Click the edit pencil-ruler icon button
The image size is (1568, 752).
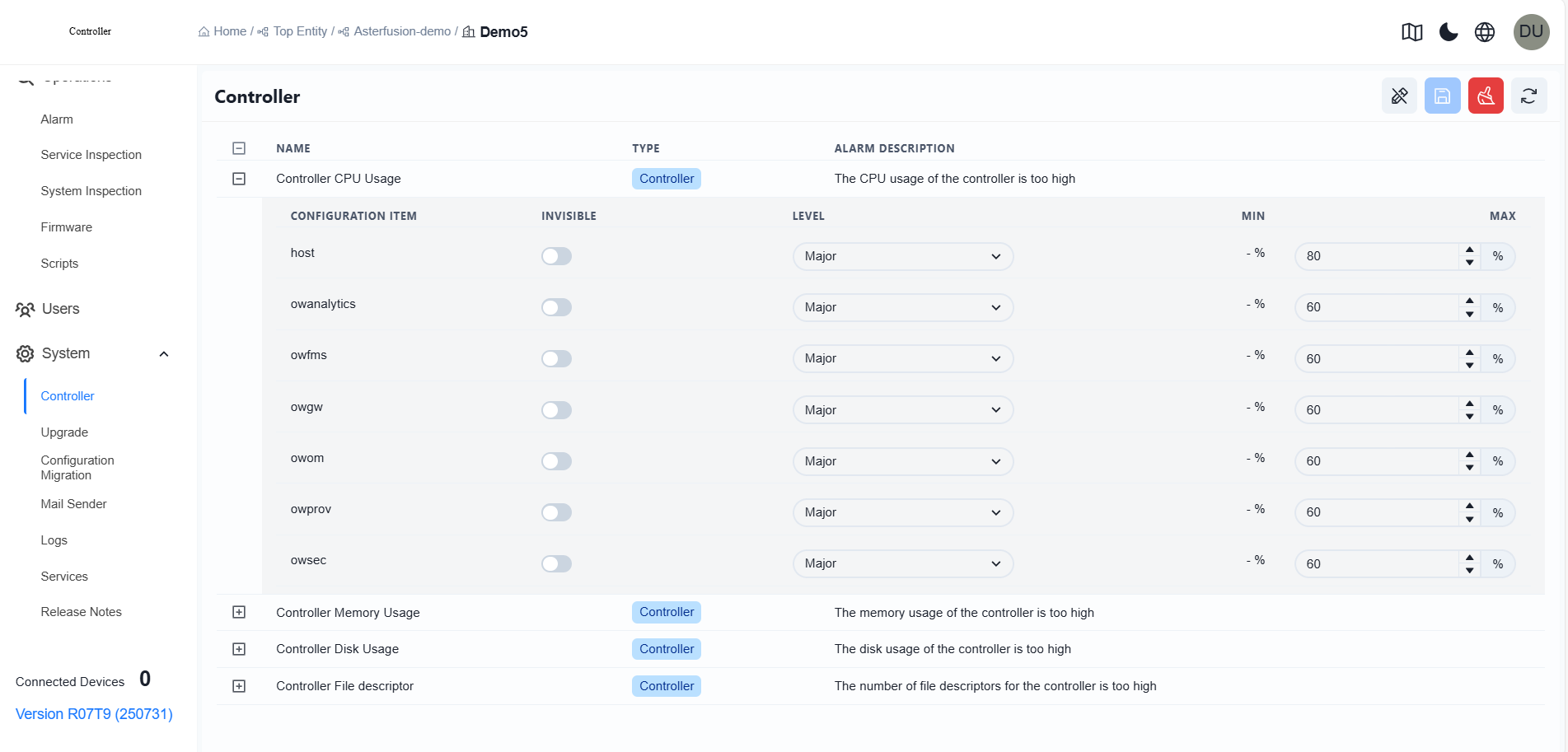tap(1399, 96)
